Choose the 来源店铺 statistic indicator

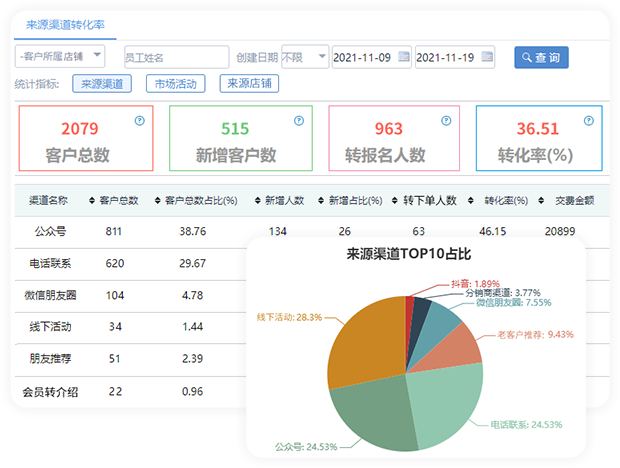[x=249, y=84]
